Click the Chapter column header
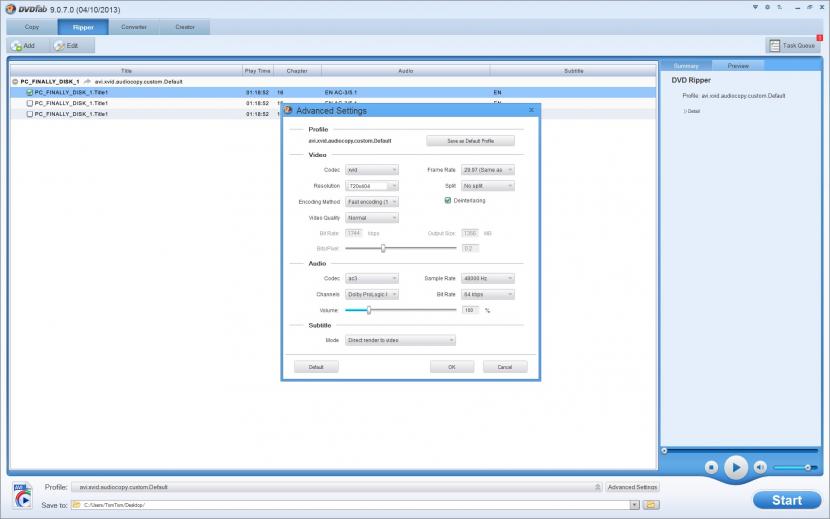Viewport: 830px width, 519px height. (x=297, y=71)
